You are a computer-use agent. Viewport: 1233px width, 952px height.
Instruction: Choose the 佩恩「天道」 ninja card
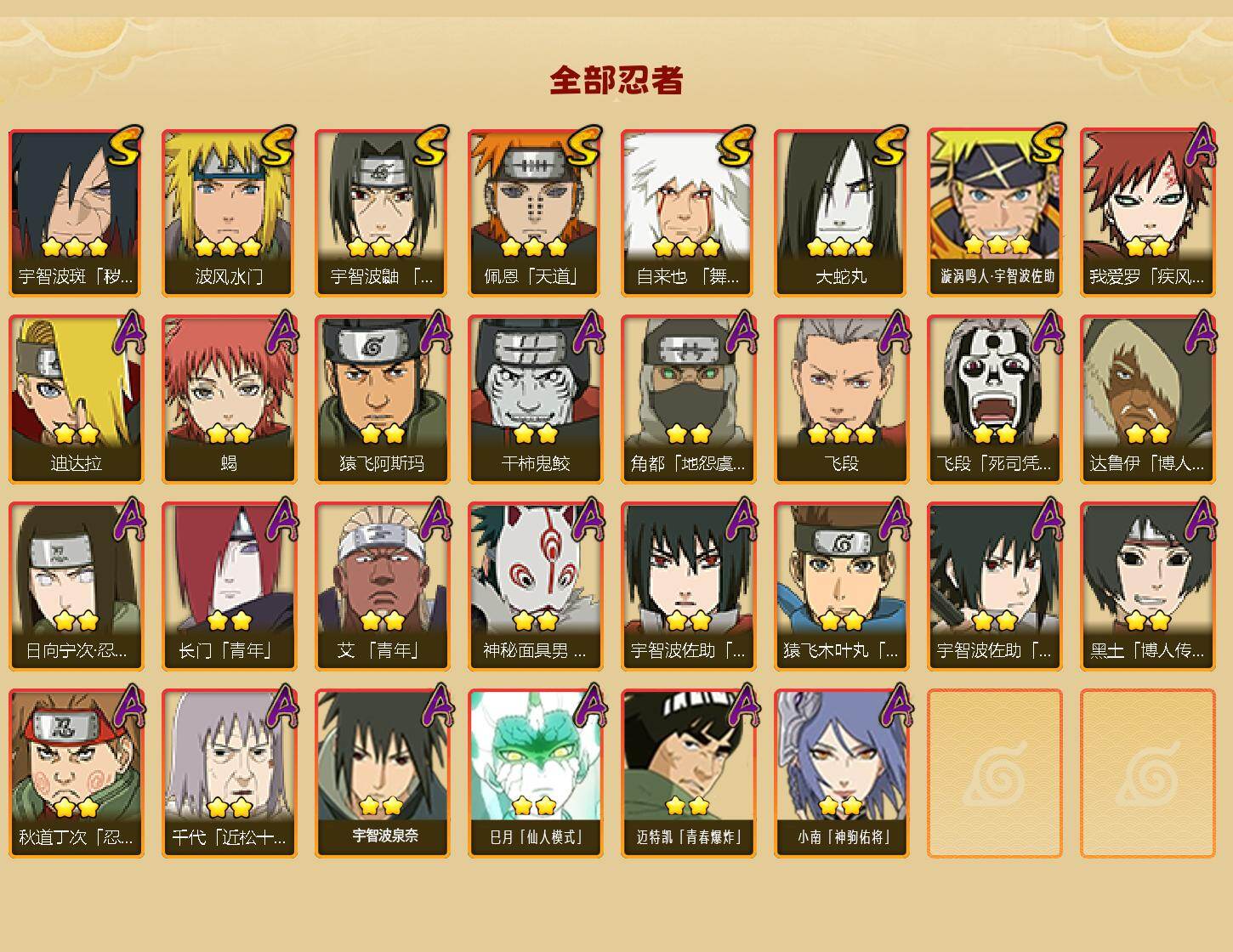click(x=535, y=212)
